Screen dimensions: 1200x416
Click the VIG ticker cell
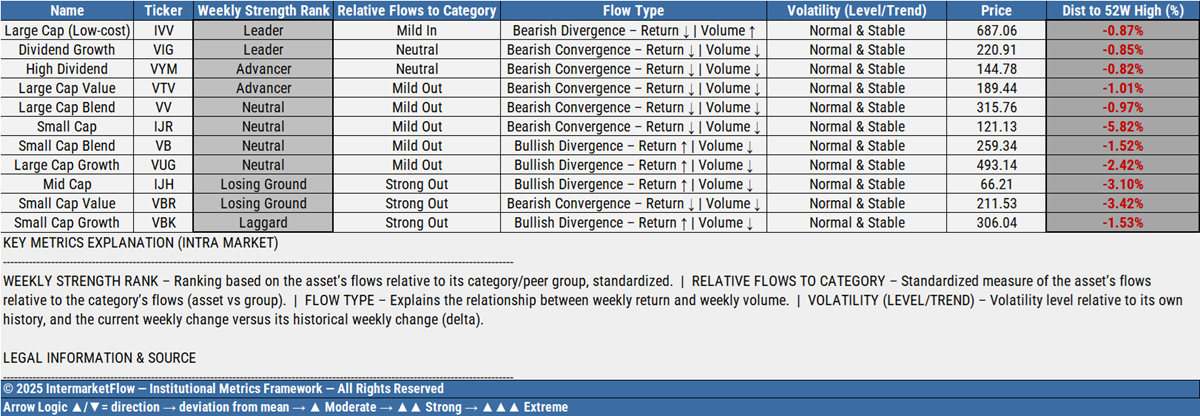[163, 50]
